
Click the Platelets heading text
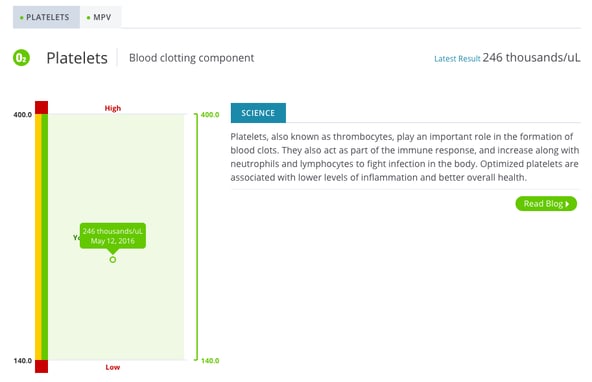click(x=77, y=58)
